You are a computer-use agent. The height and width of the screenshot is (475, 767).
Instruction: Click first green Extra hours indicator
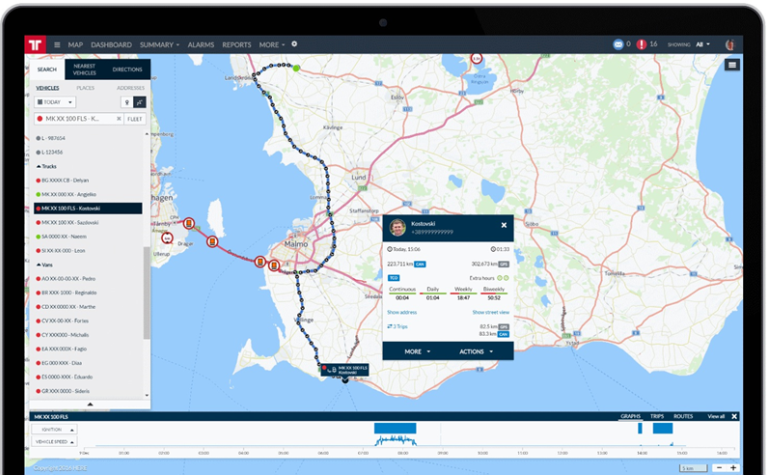(x=500, y=277)
